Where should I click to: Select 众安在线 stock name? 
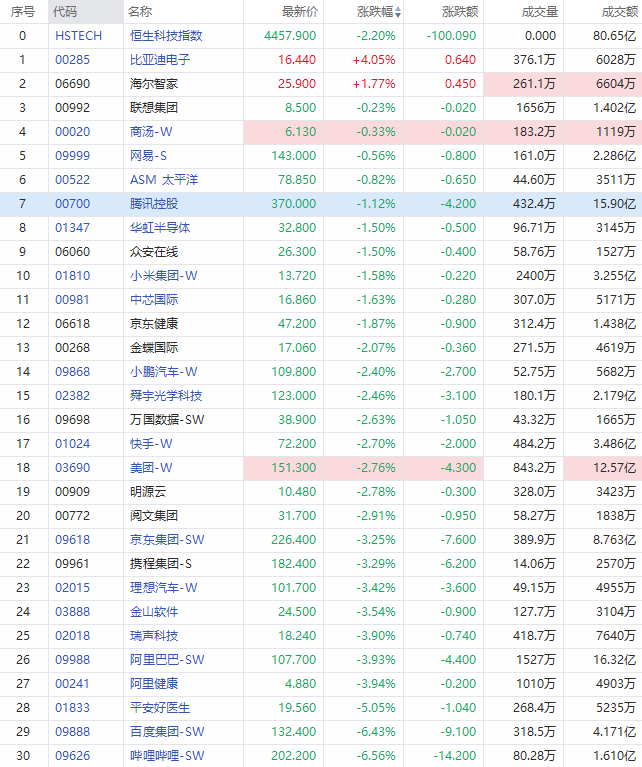click(x=154, y=251)
